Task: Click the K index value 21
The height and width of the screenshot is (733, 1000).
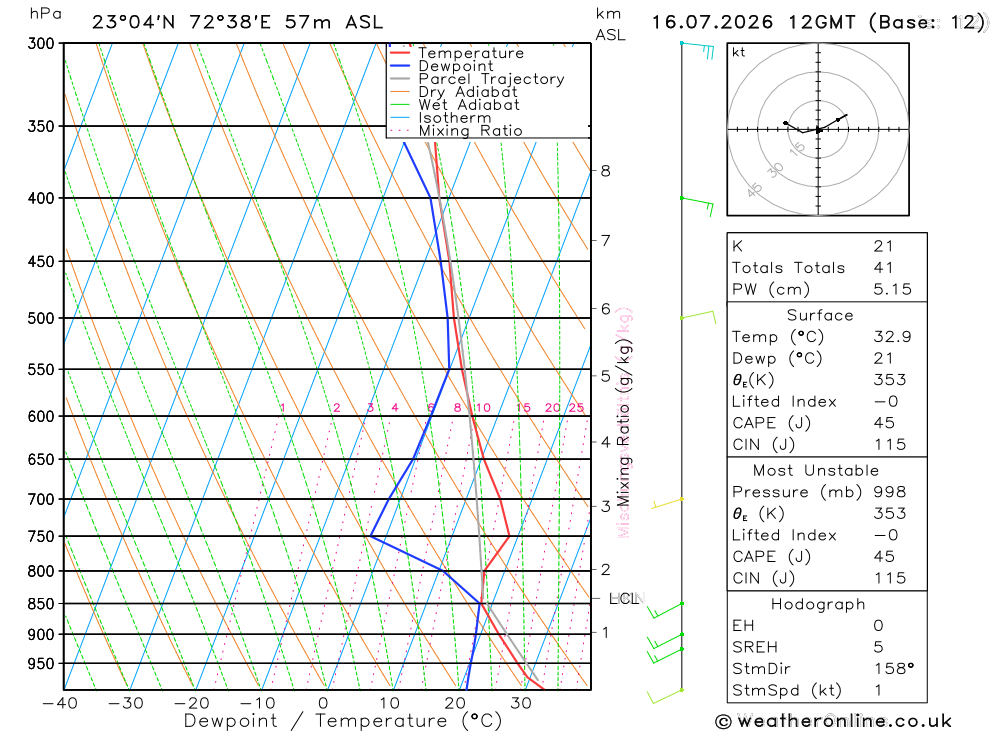Action: click(883, 246)
